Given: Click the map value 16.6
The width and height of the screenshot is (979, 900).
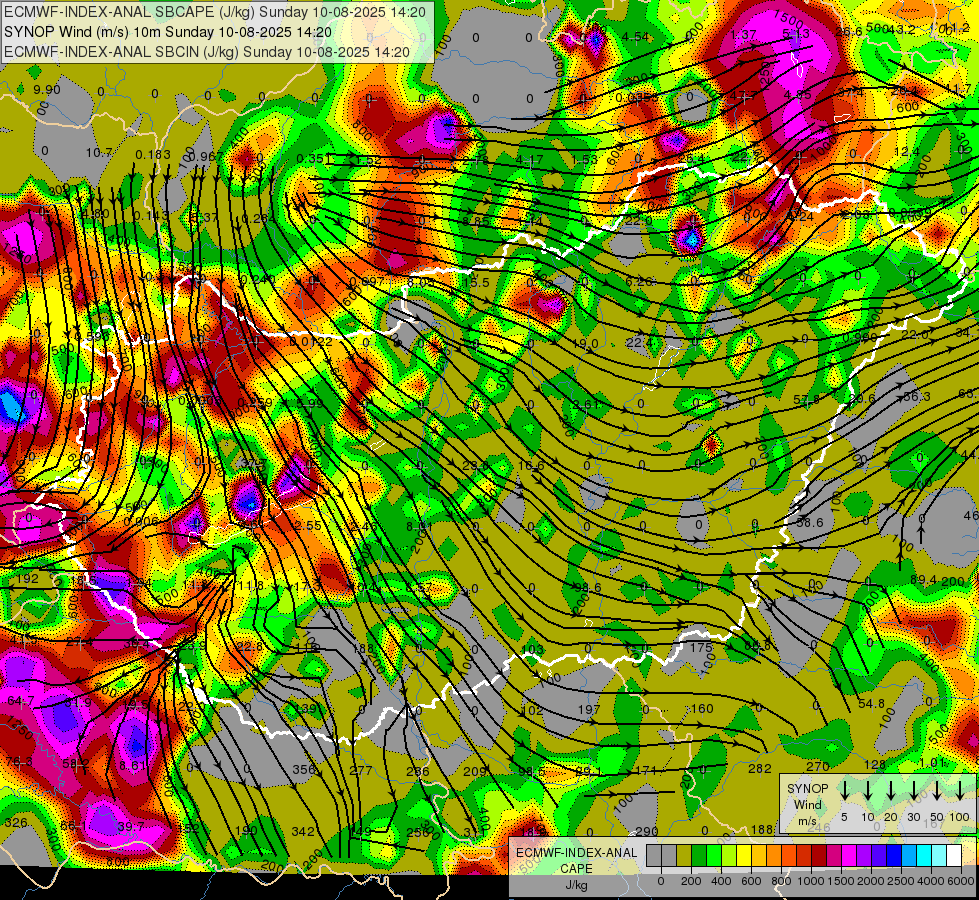Looking at the screenshot, I should [531, 466].
